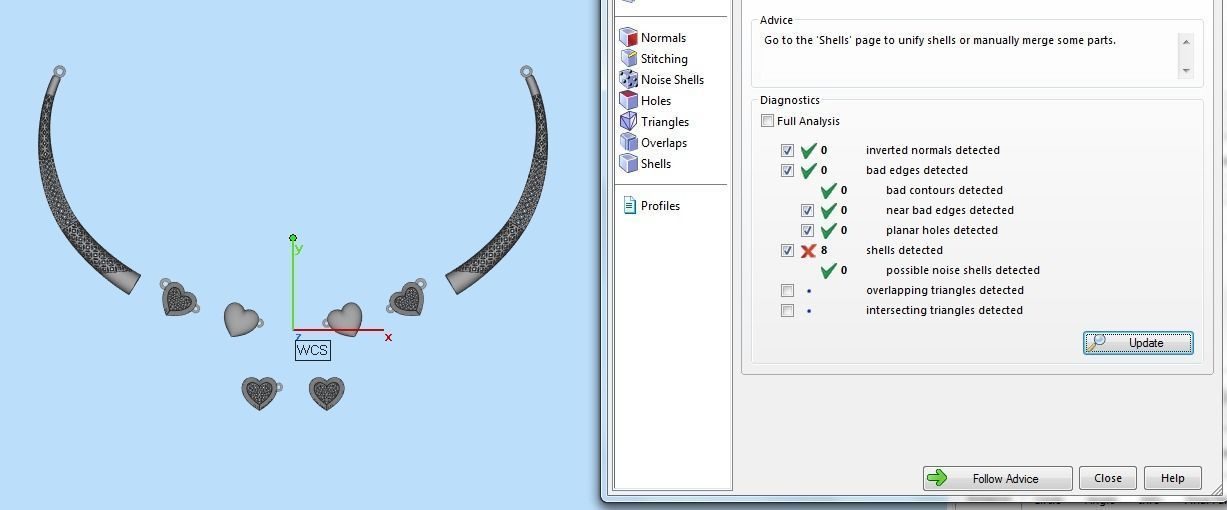Click the WCS label in viewport

[312, 350]
